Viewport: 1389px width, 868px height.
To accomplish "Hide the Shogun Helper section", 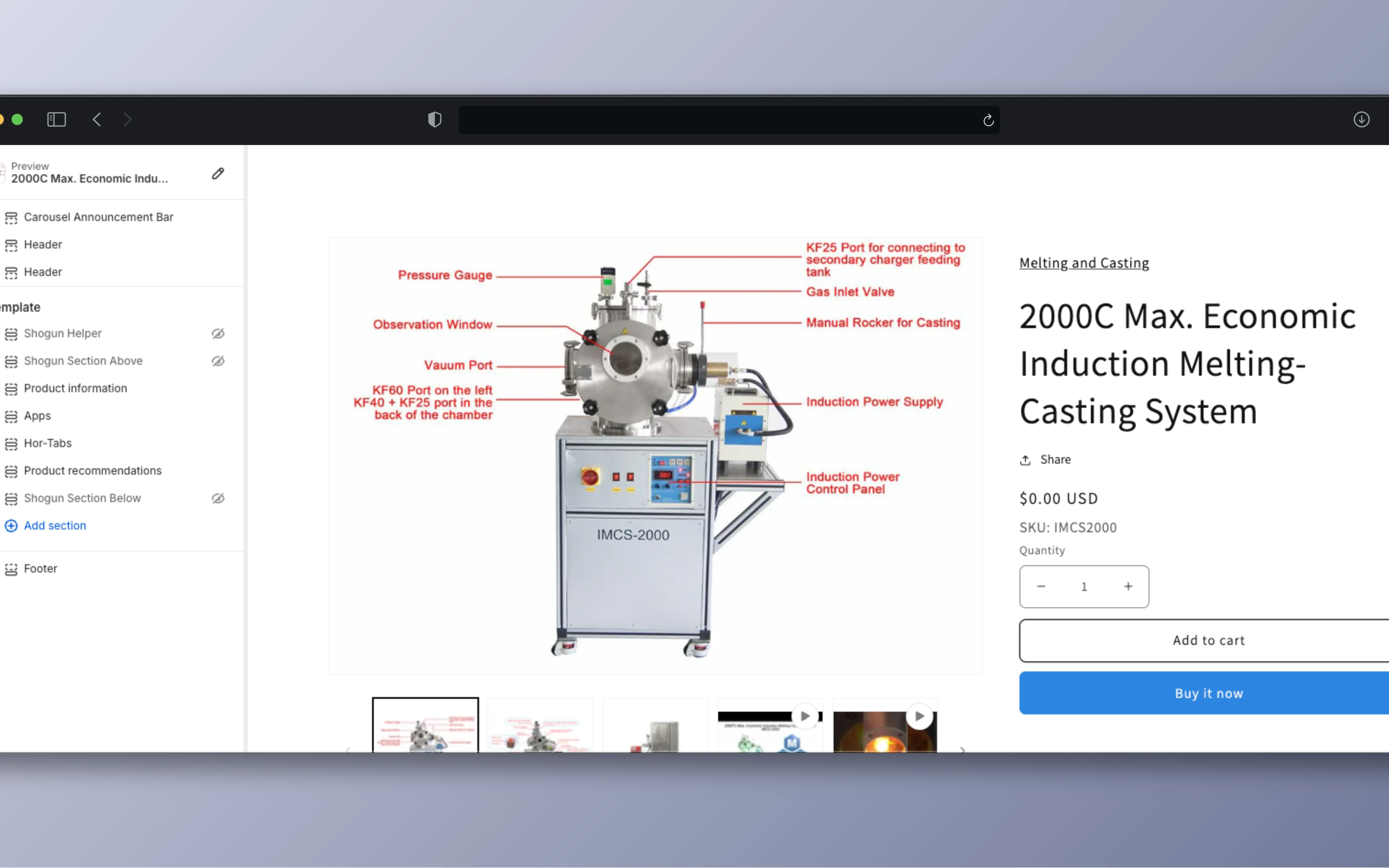I will pyautogui.click(x=218, y=333).
